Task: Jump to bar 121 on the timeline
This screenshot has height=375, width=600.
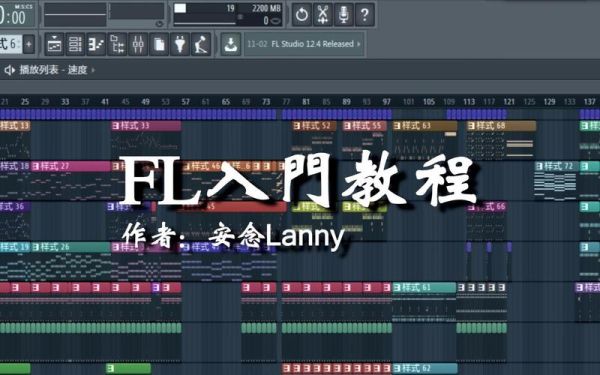Action: coord(509,102)
